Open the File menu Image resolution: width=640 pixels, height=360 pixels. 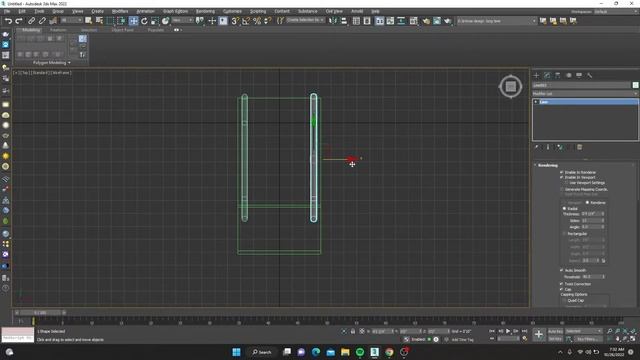pos(7,11)
